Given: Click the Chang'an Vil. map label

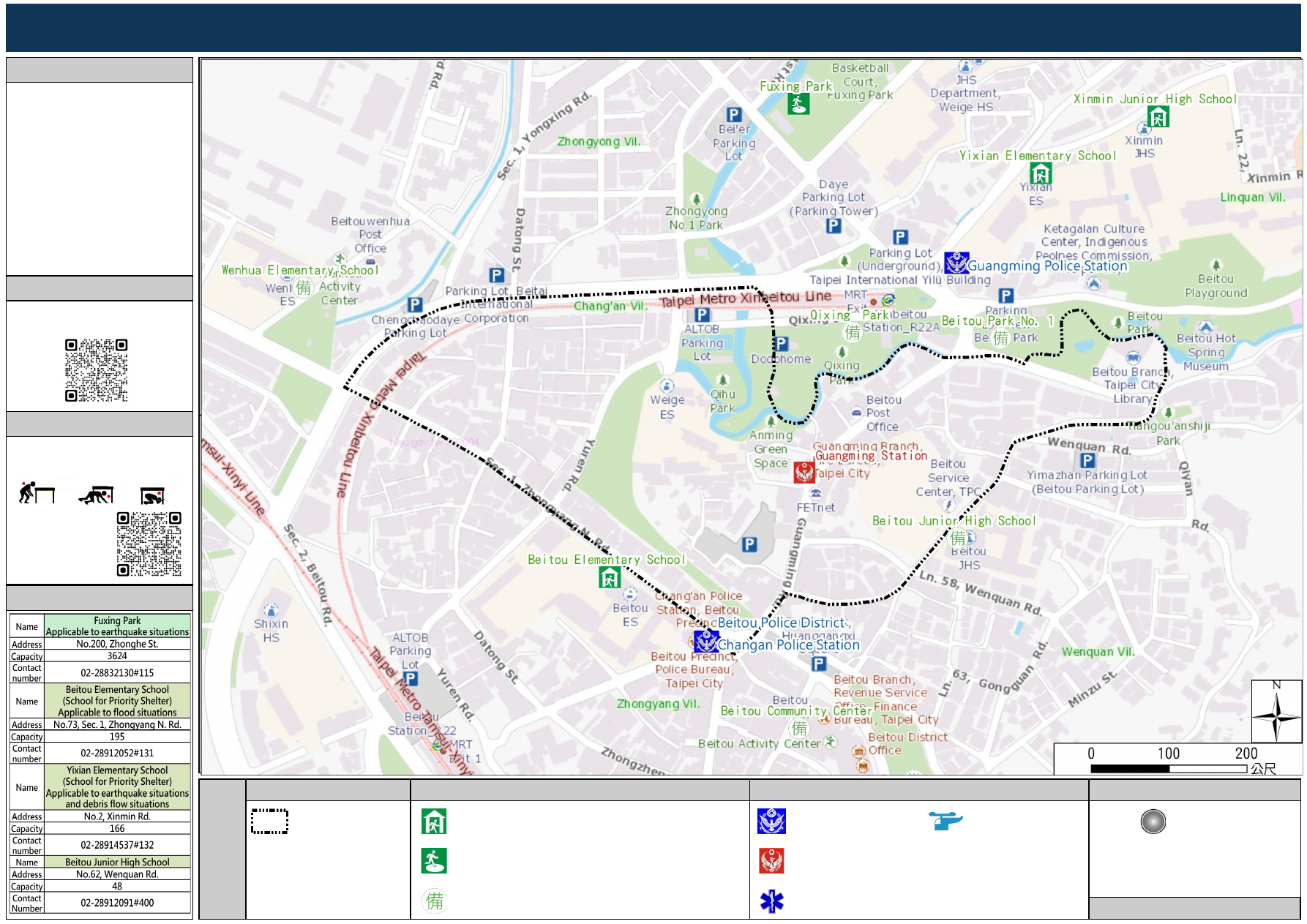Looking at the screenshot, I should pyautogui.click(x=610, y=306).
